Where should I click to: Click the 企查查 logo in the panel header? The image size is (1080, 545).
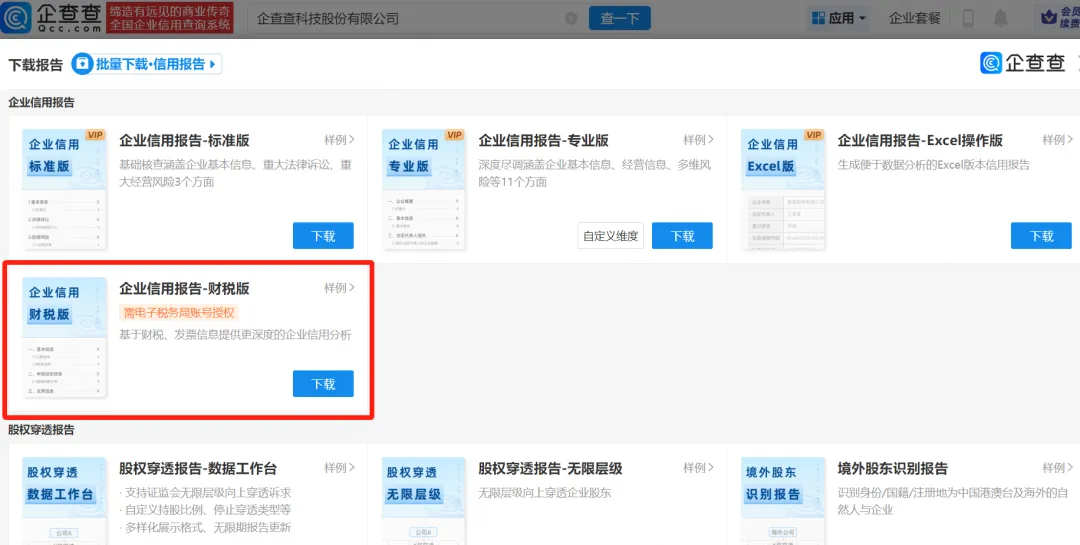1023,64
